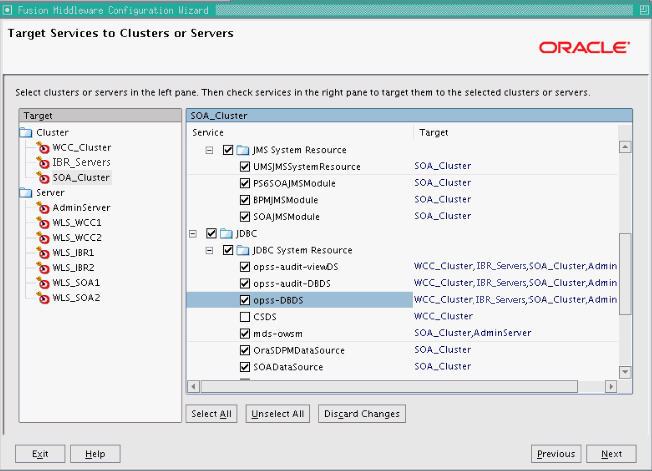
Task: Proceed with the Next button
Action: (611, 454)
